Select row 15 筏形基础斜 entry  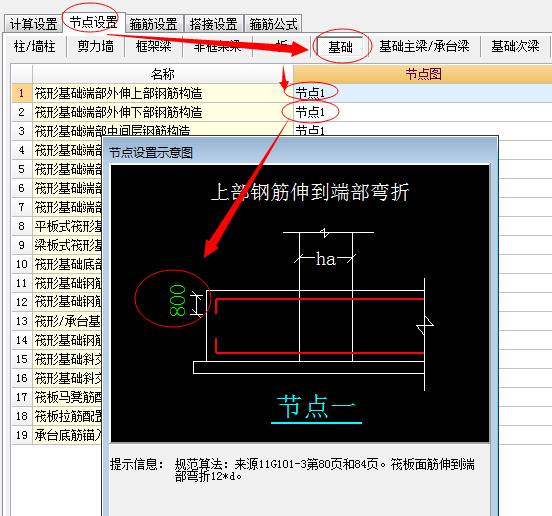coord(67,359)
